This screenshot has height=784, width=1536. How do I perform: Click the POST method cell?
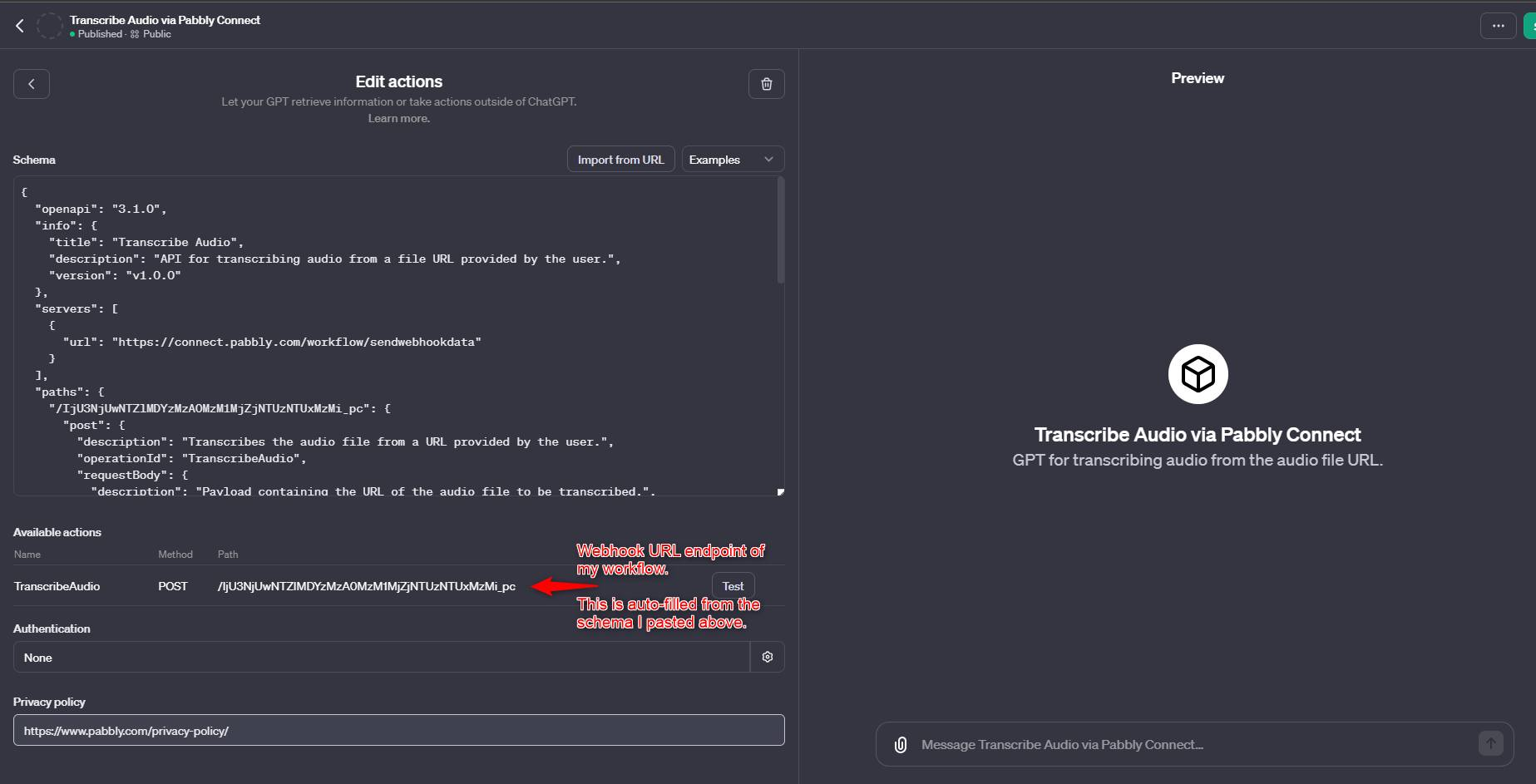click(x=173, y=586)
